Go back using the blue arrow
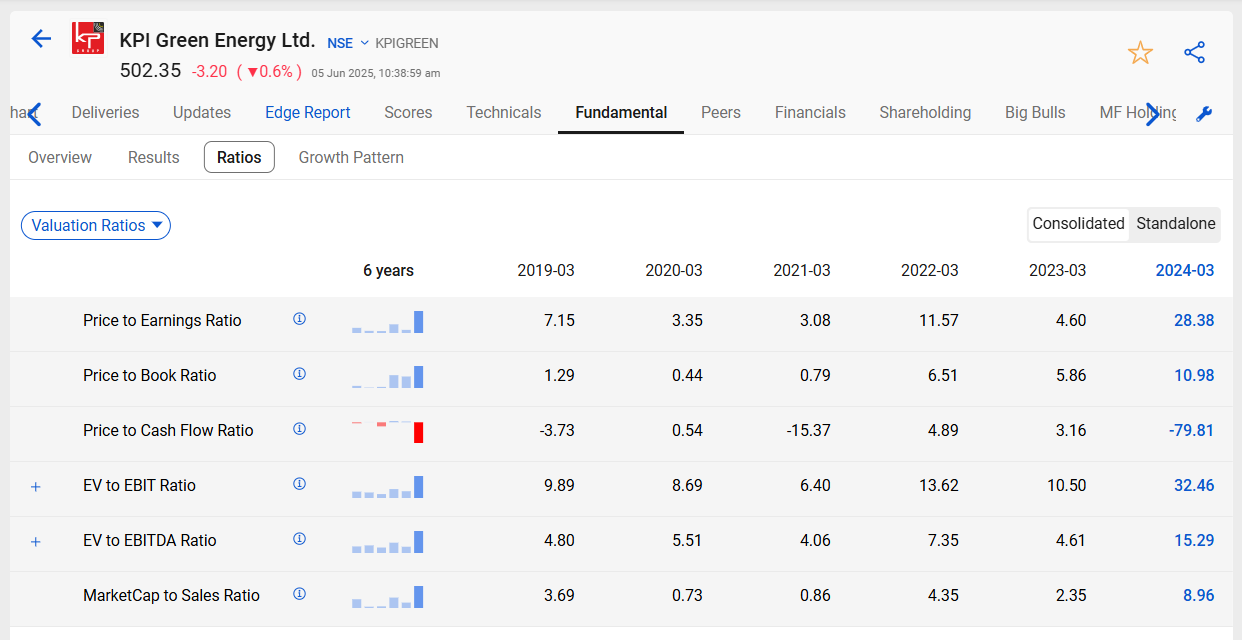The image size is (1242, 640). point(41,39)
